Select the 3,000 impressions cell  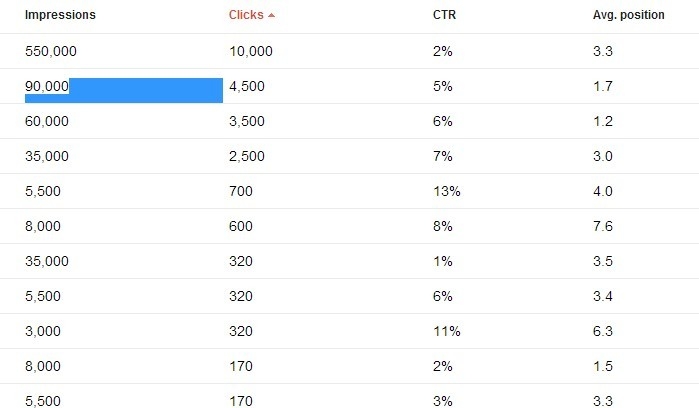click(43, 331)
